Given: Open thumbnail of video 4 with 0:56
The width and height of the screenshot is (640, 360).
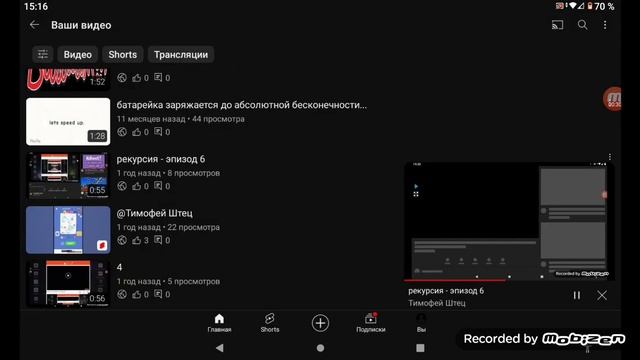Looking at the screenshot, I should 68,284.
